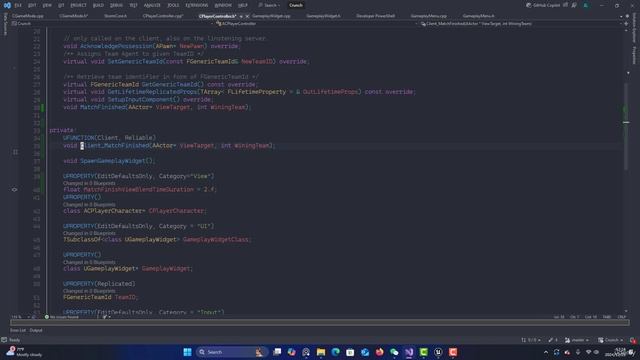The height and width of the screenshot is (360, 640).
Task: Open the Build menu
Action: point(98,5)
